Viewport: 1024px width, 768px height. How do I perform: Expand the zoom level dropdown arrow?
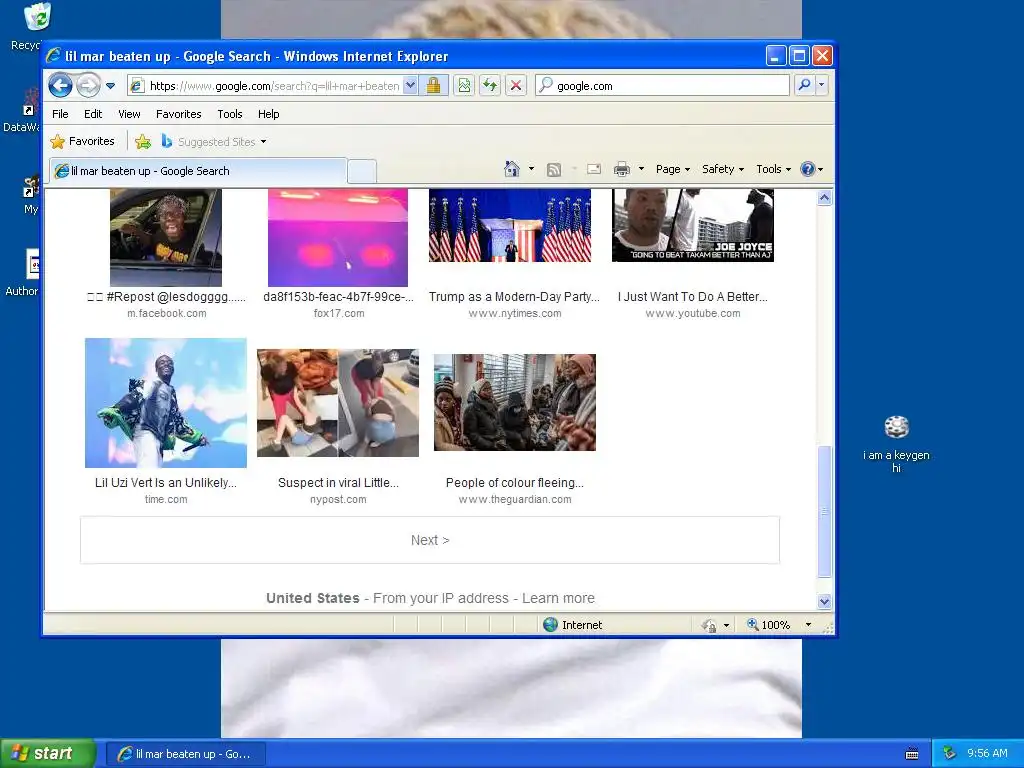coord(808,625)
